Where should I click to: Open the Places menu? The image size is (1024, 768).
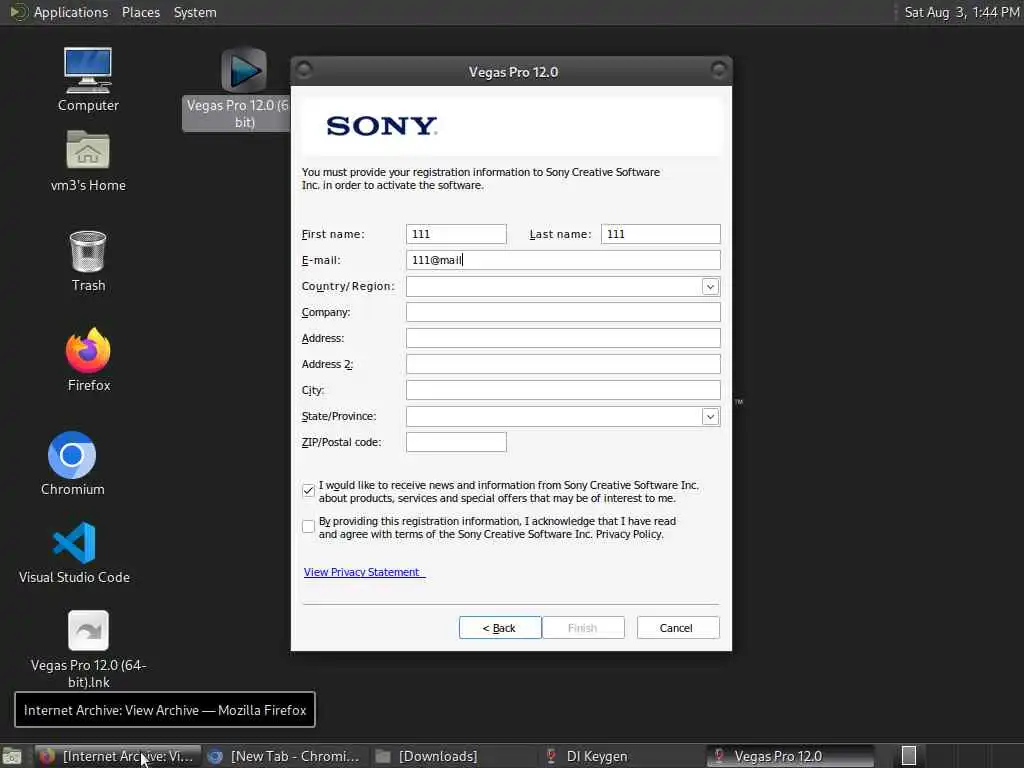[x=140, y=12]
